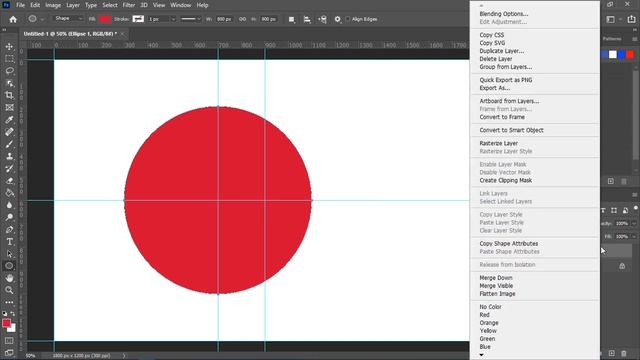Show more label colors via bottom arrow
Viewport: 640px width, 360px height.
(481, 355)
